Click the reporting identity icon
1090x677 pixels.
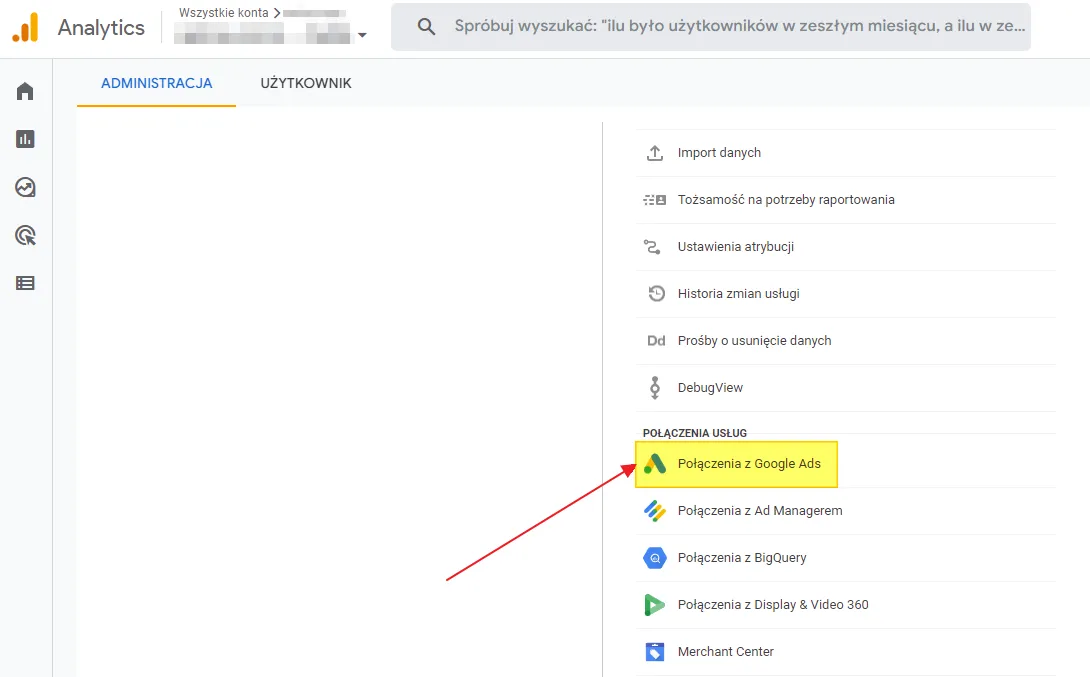pyautogui.click(x=655, y=200)
